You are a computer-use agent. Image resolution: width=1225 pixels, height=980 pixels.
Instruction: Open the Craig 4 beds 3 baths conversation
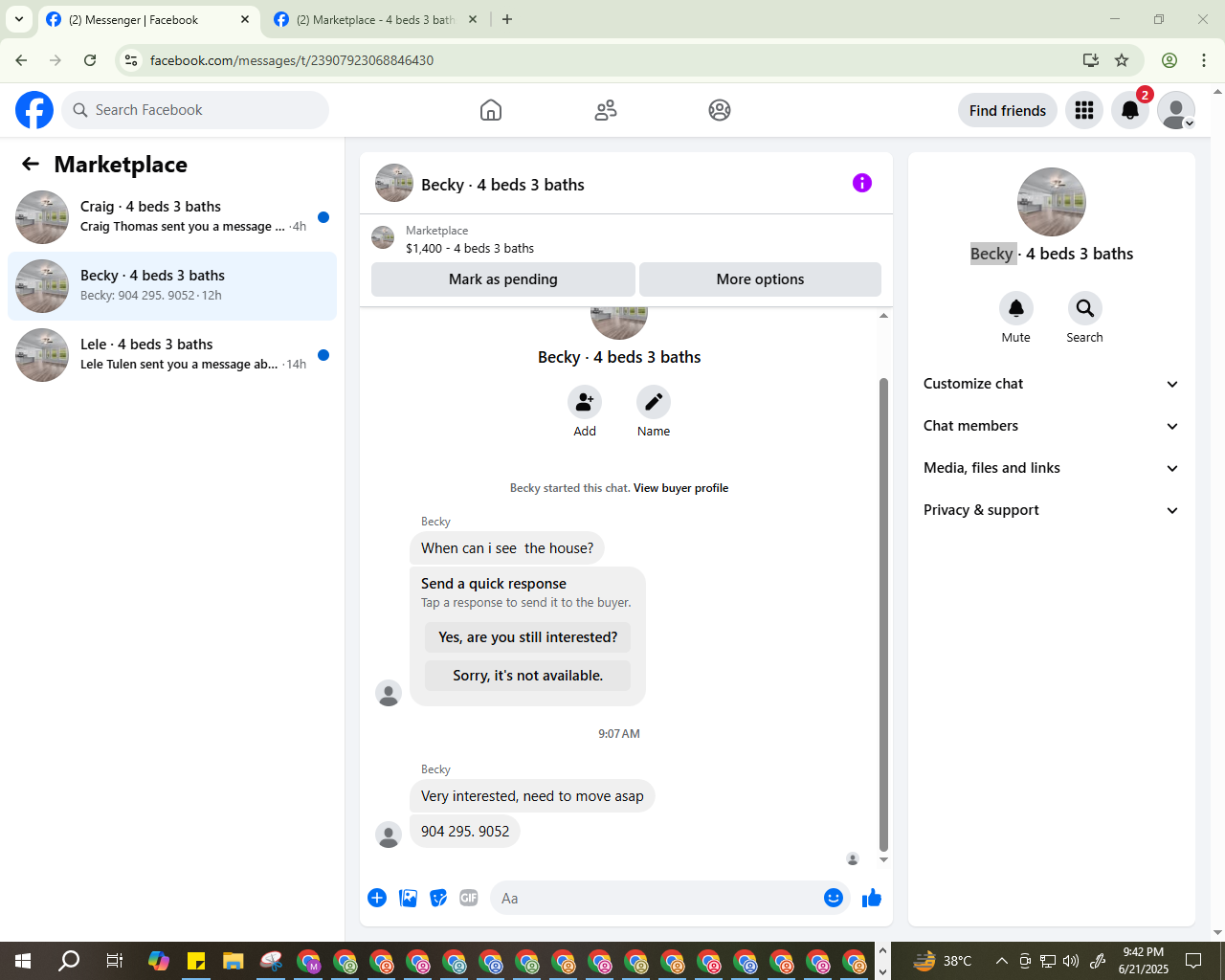coord(172,217)
